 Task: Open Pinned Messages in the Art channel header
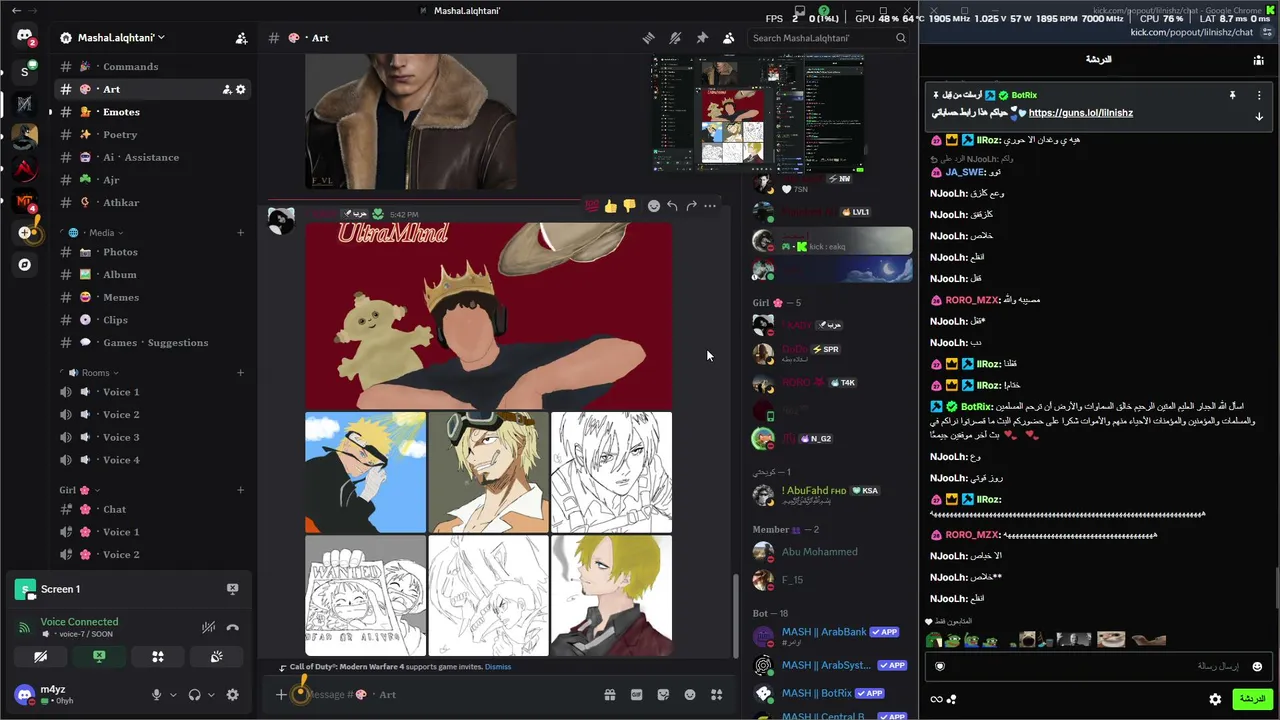(x=702, y=38)
